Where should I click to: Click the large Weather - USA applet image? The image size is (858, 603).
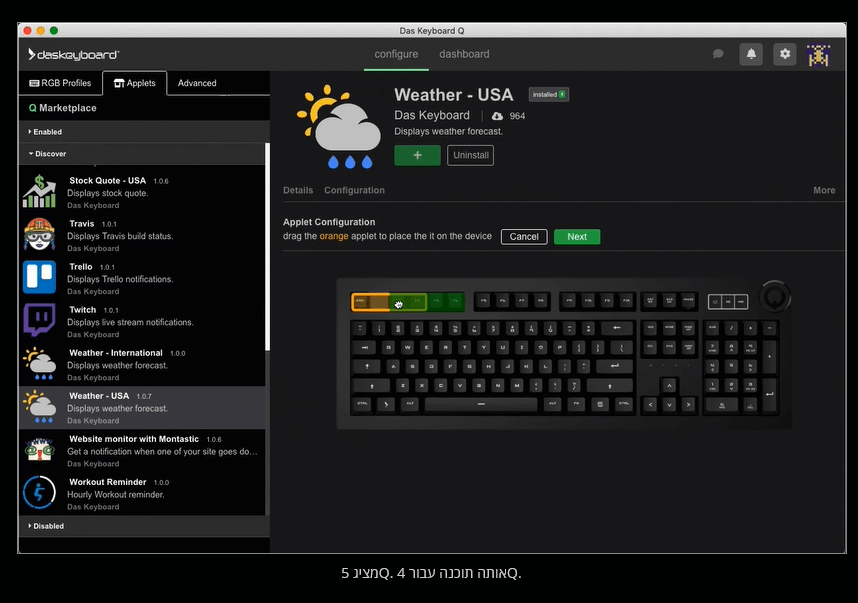click(339, 126)
